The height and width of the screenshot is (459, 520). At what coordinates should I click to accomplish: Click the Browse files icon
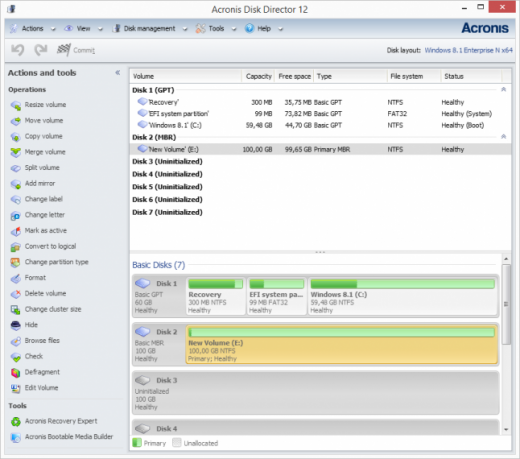click(x=16, y=341)
